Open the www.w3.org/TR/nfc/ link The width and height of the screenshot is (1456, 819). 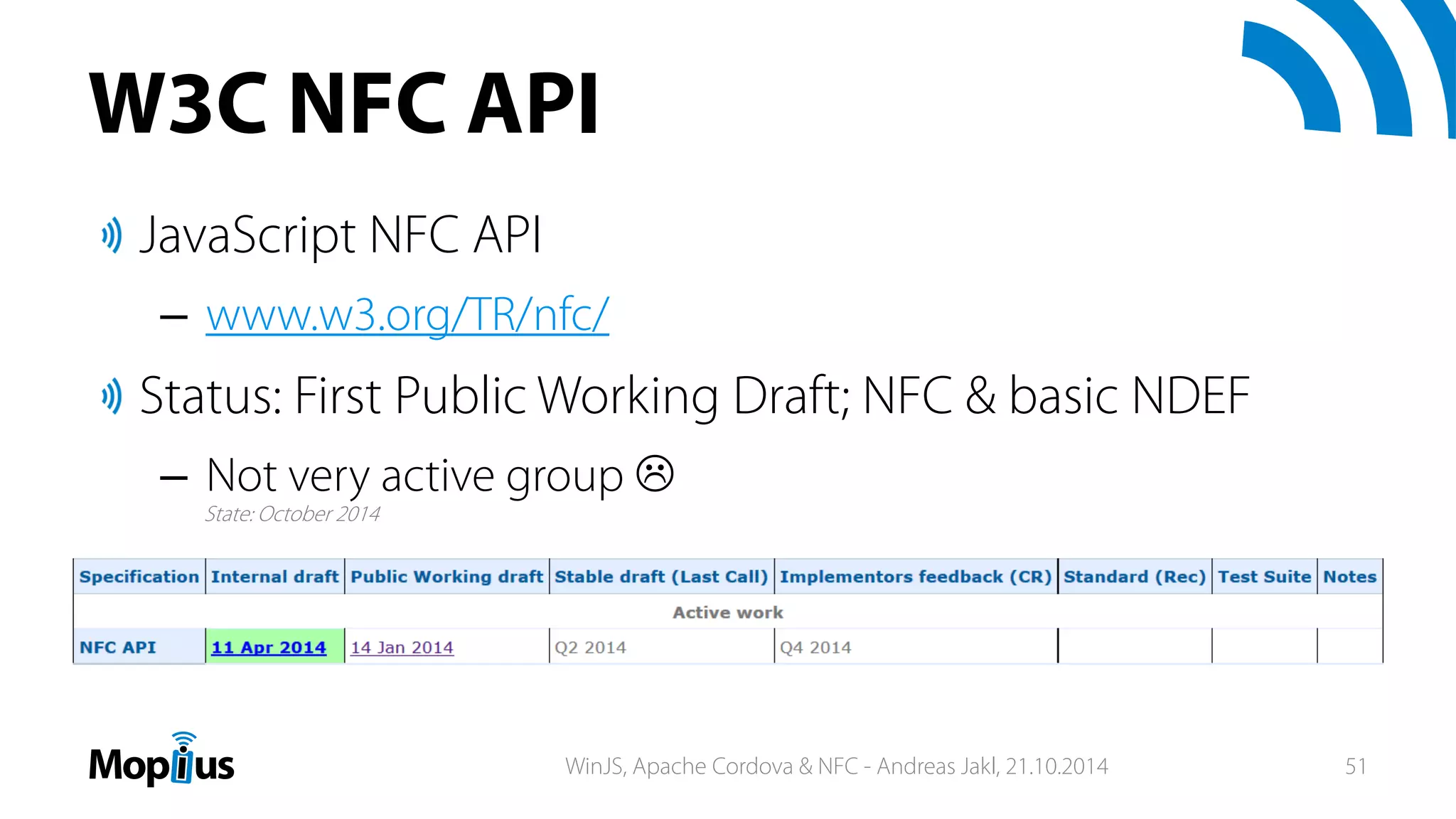[407, 314]
